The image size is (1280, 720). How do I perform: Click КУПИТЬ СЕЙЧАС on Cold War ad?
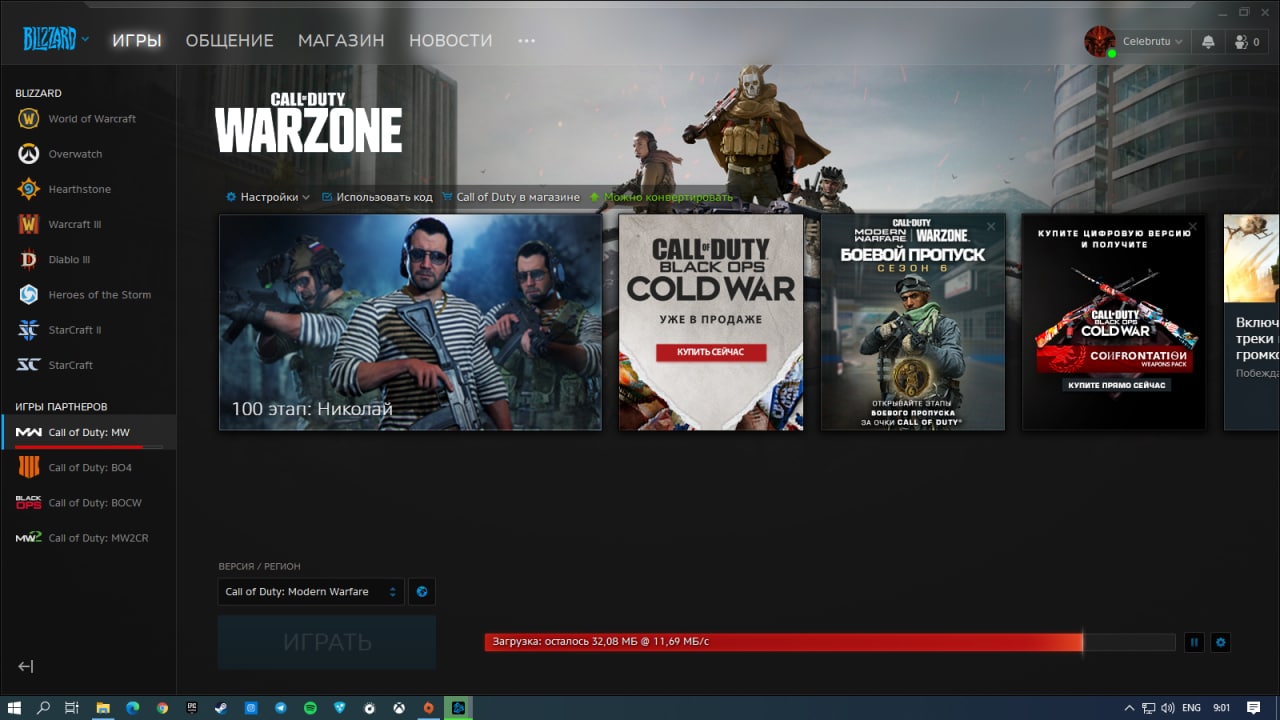click(x=710, y=352)
